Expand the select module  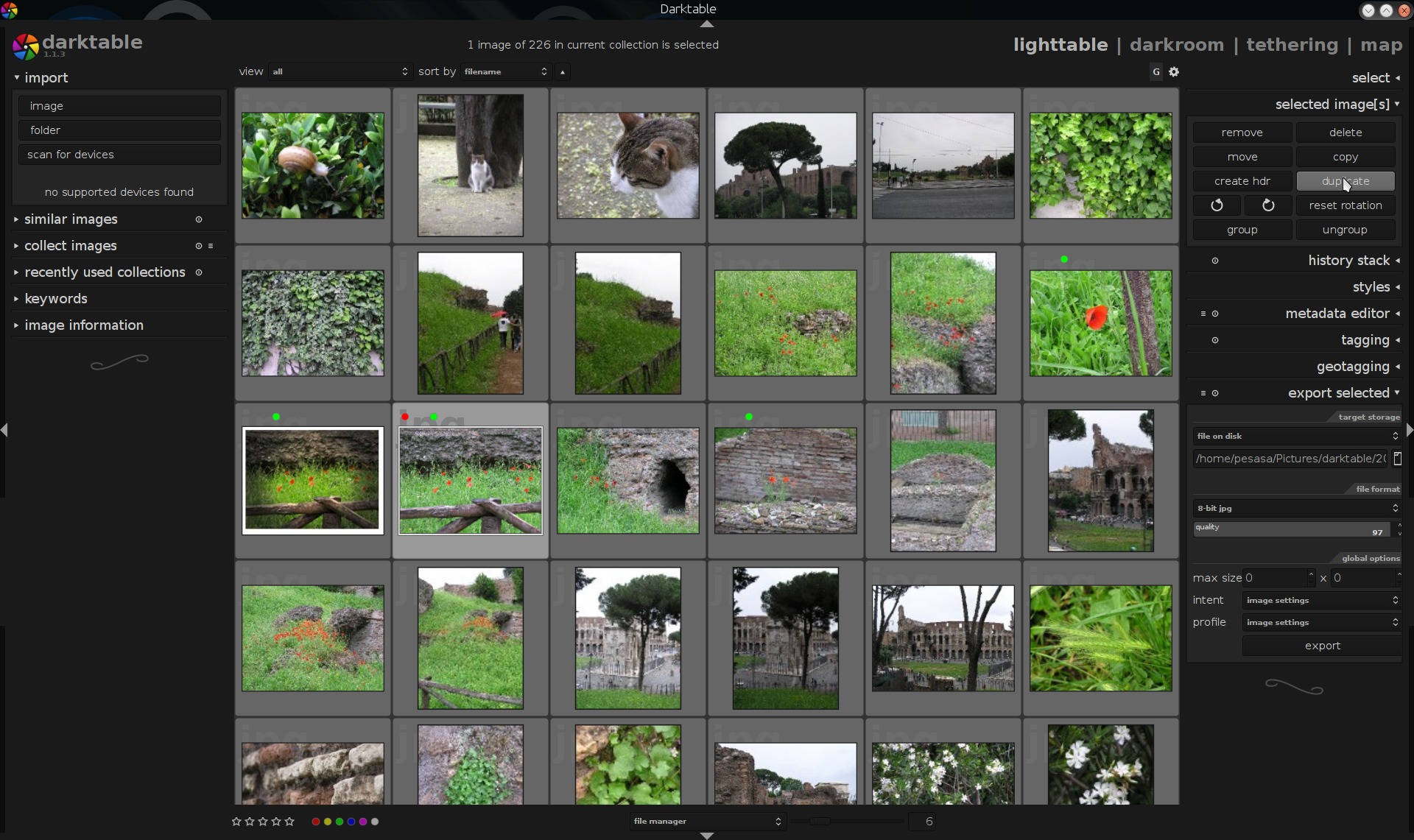coord(1375,78)
